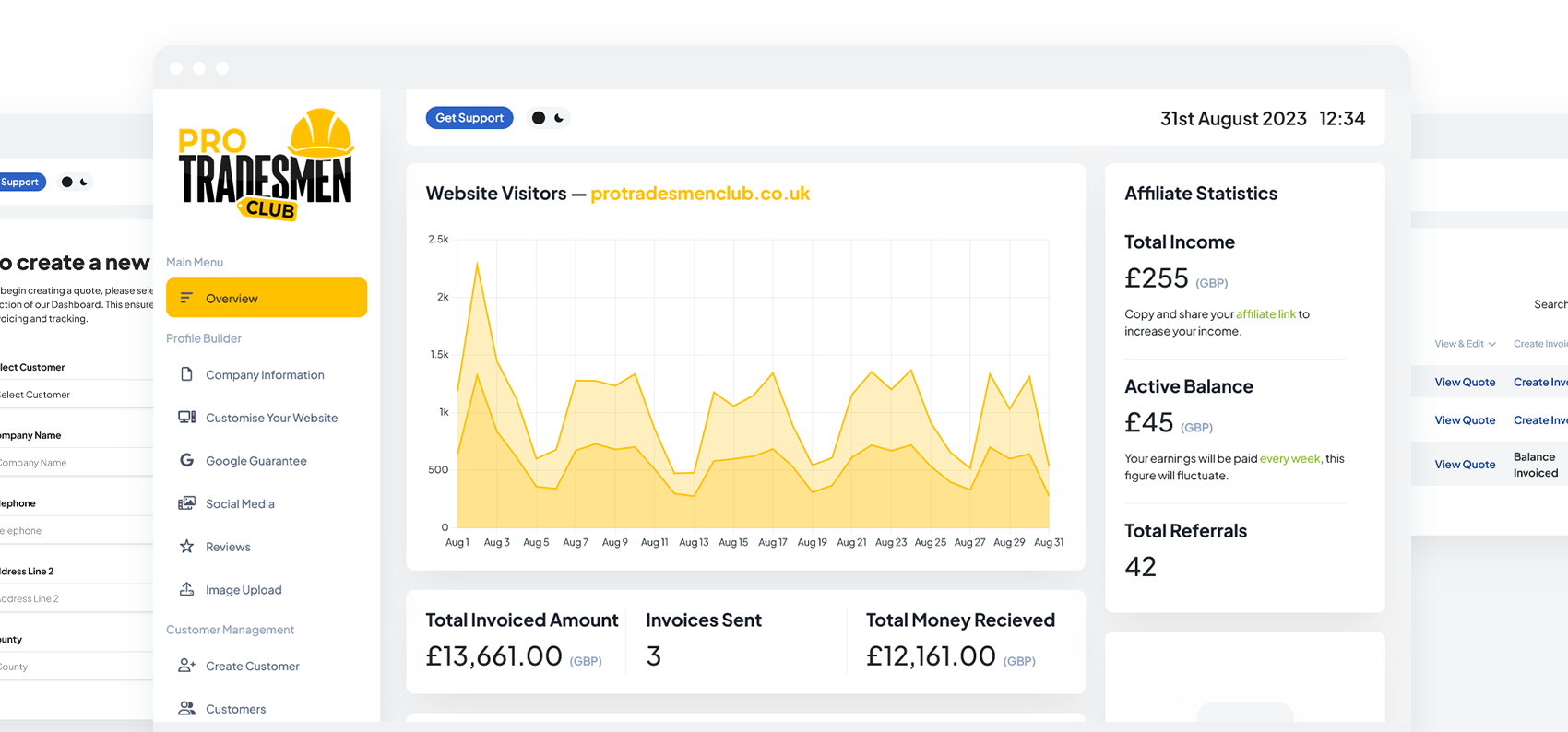Click first View Quote link in right window
Image resolution: width=1568 pixels, height=732 pixels.
(1465, 383)
